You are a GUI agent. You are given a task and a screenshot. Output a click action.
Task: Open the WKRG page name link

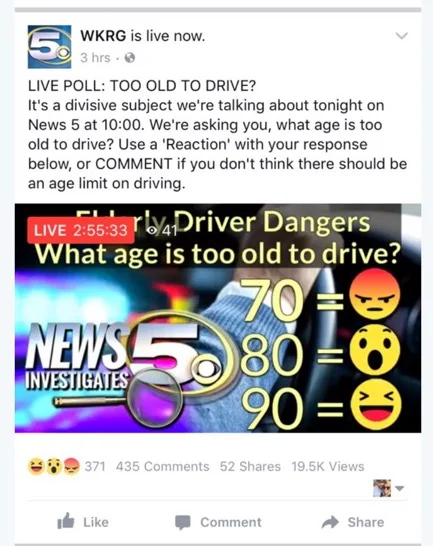point(103,36)
